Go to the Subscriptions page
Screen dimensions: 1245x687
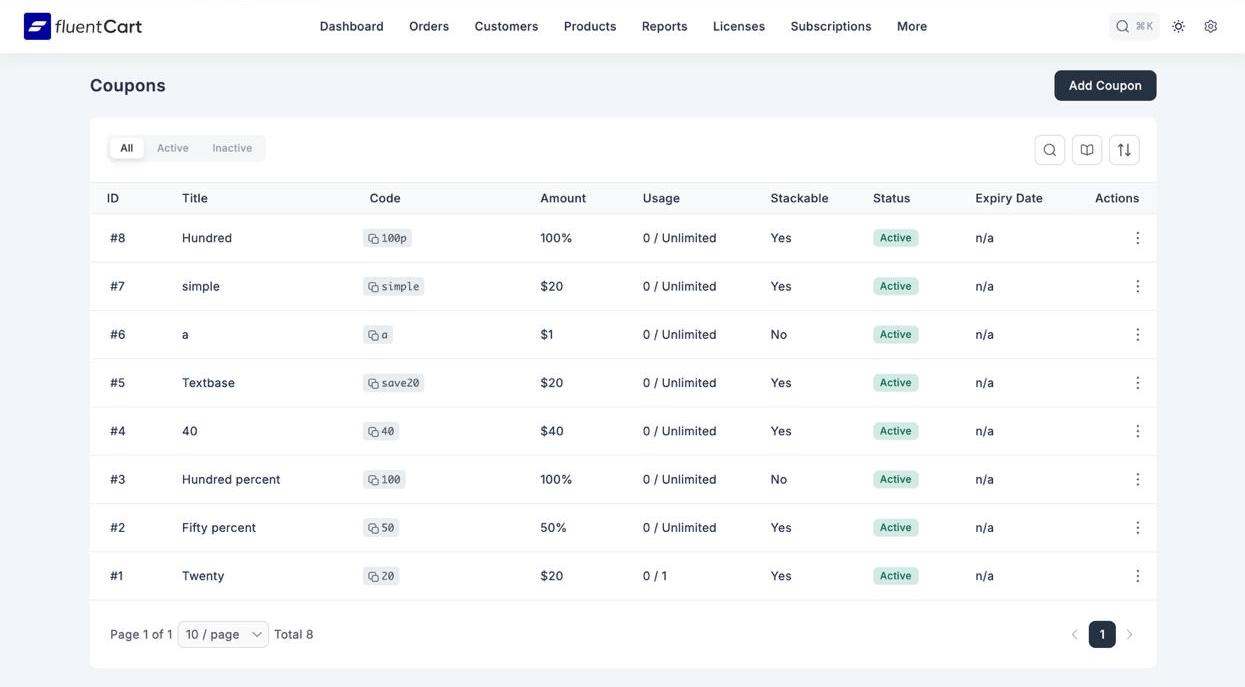[830, 27]
